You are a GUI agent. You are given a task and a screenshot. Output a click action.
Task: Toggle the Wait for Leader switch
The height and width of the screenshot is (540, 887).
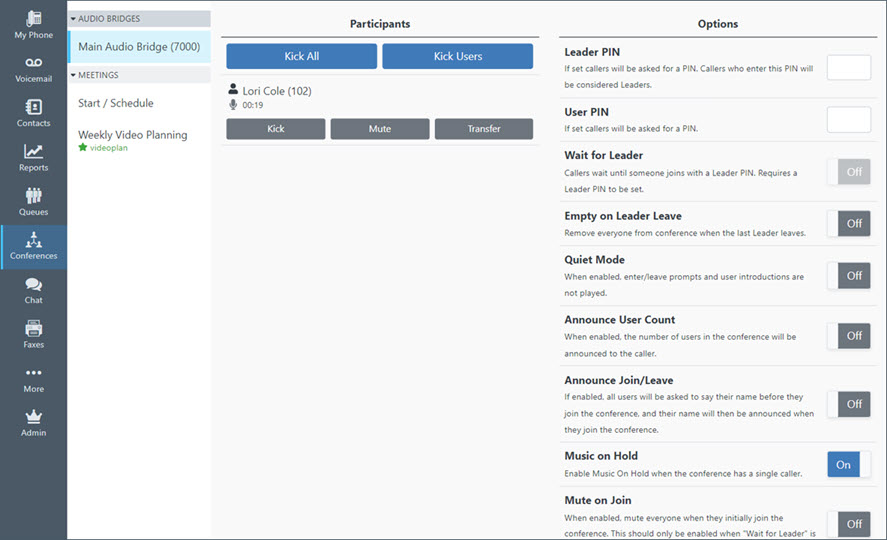[x=849, y=172]
